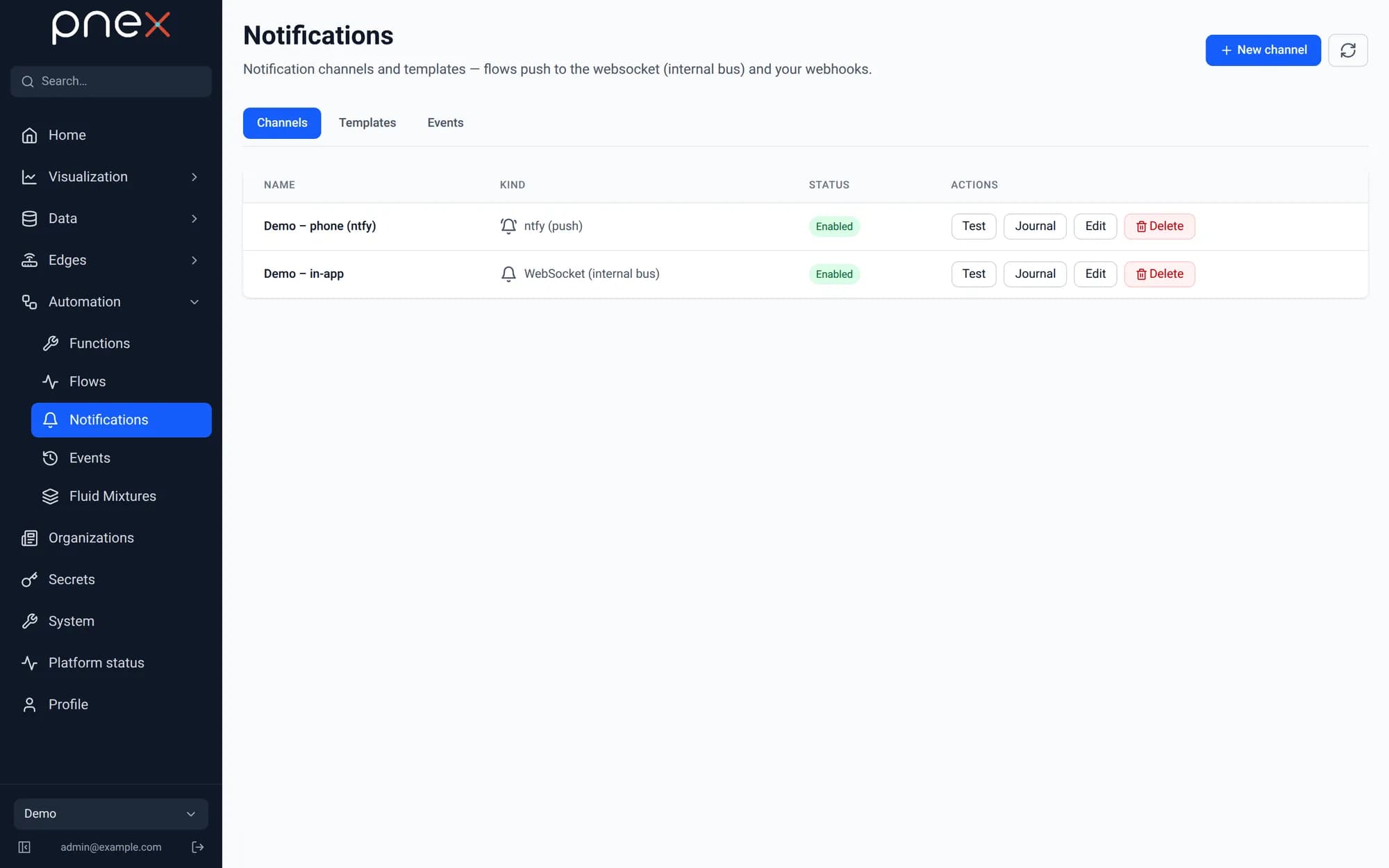
Task: Expand the Data menu
Action: point(111,218)
